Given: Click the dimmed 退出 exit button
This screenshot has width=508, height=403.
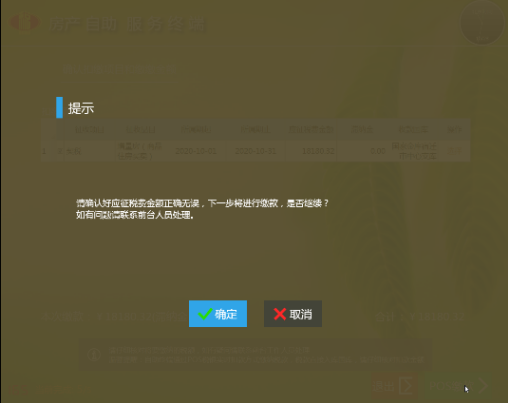Looking at the screenshot, I should tap(395, 386).
